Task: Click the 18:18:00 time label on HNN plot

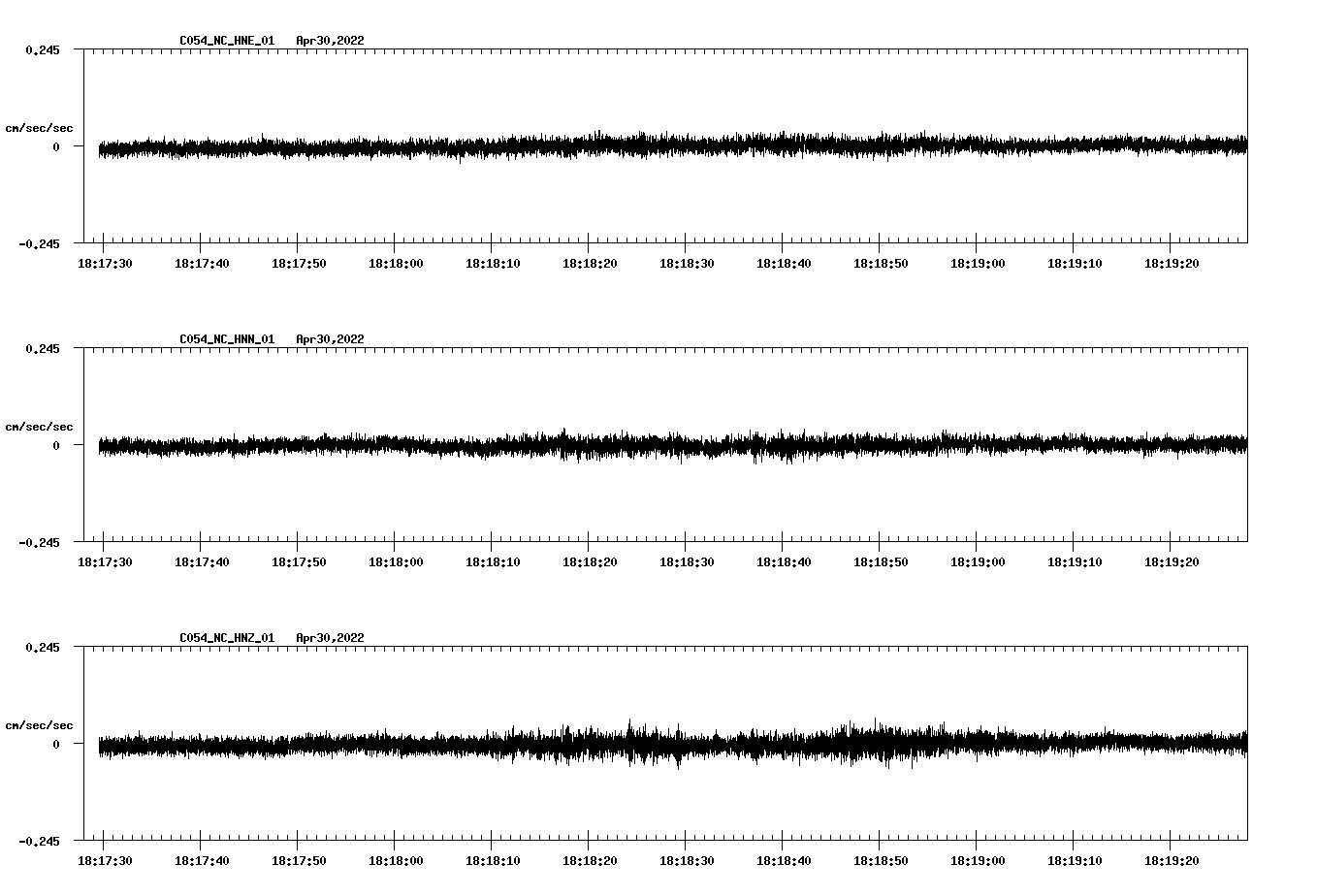Action: tap(396, 561)
